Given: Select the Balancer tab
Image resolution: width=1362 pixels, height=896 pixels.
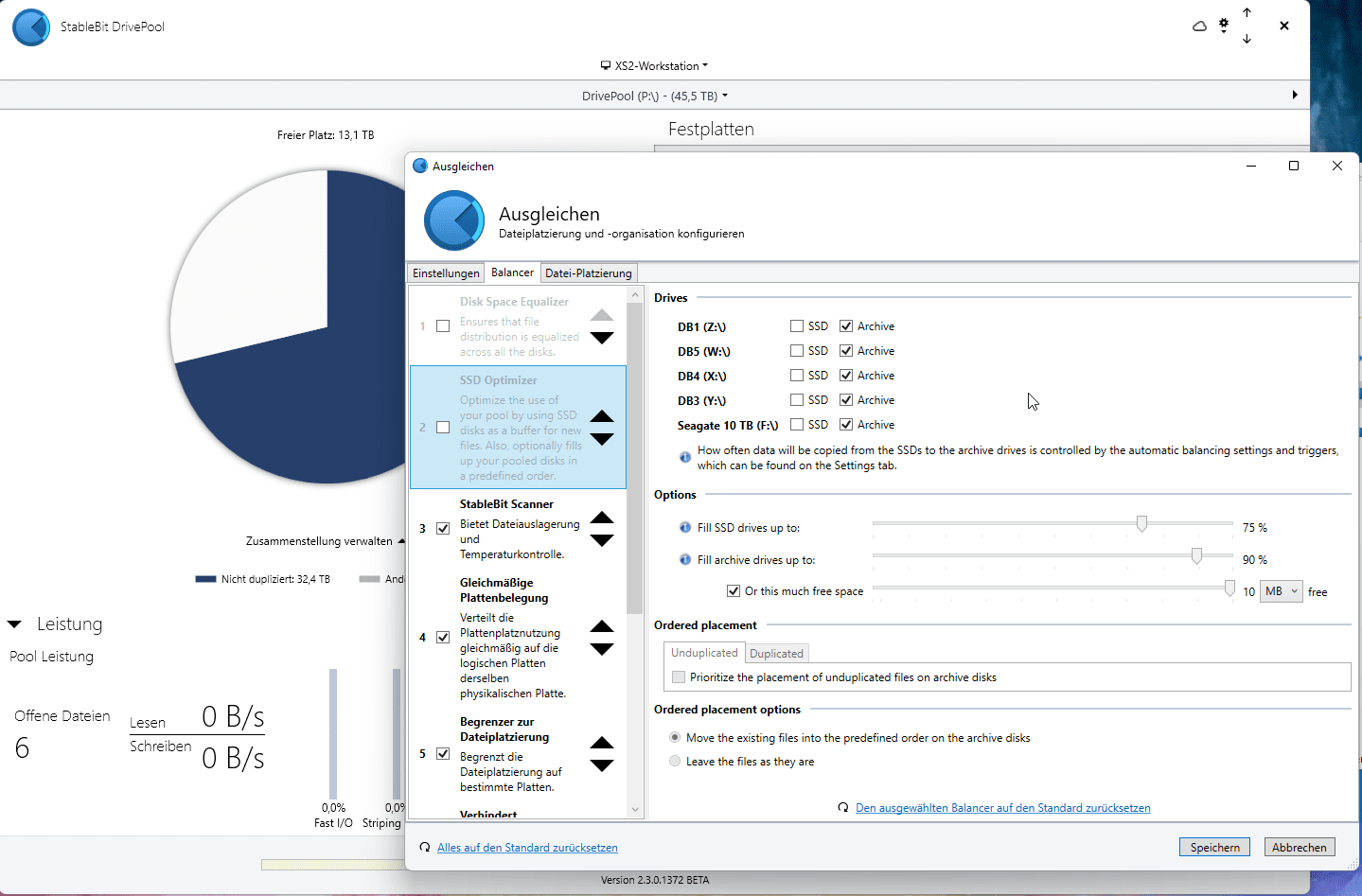Looking at the screenshot, I should click(x=512, y=272).
